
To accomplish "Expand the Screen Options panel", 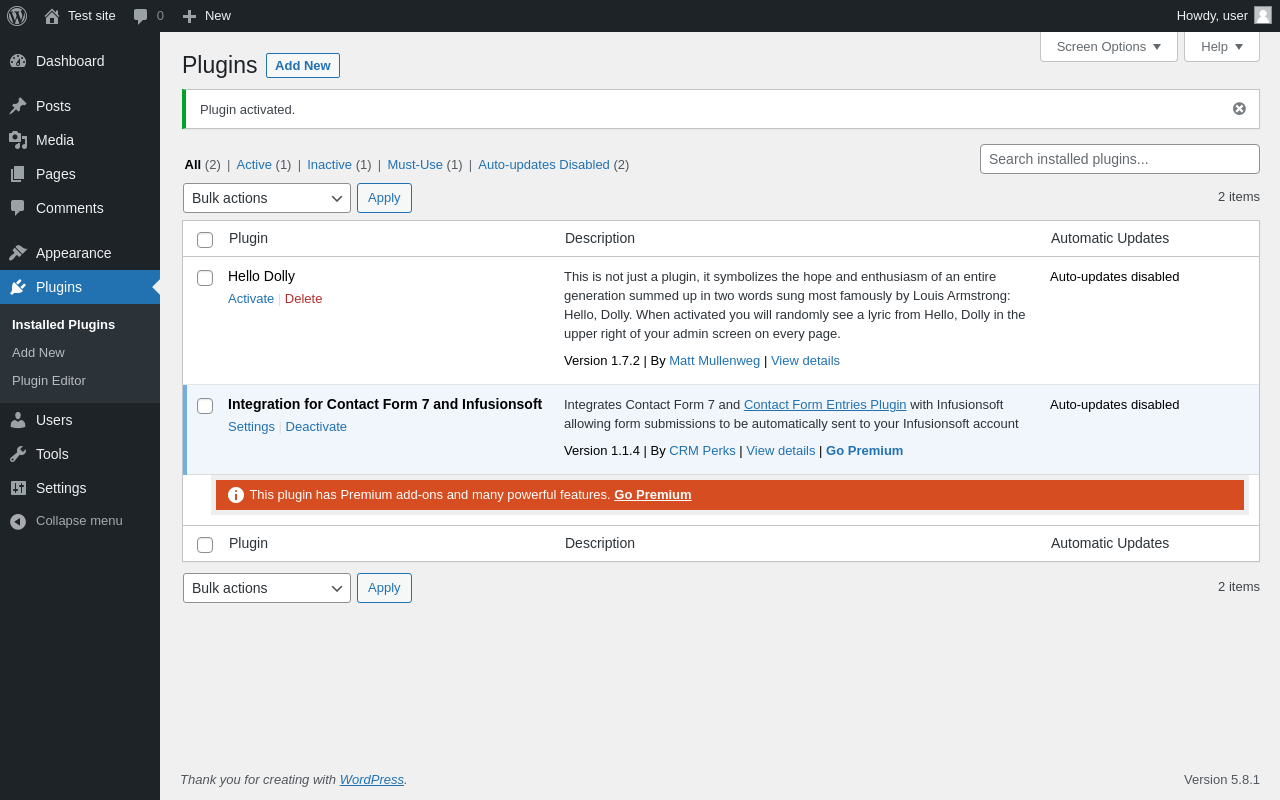I will 1108,46.
